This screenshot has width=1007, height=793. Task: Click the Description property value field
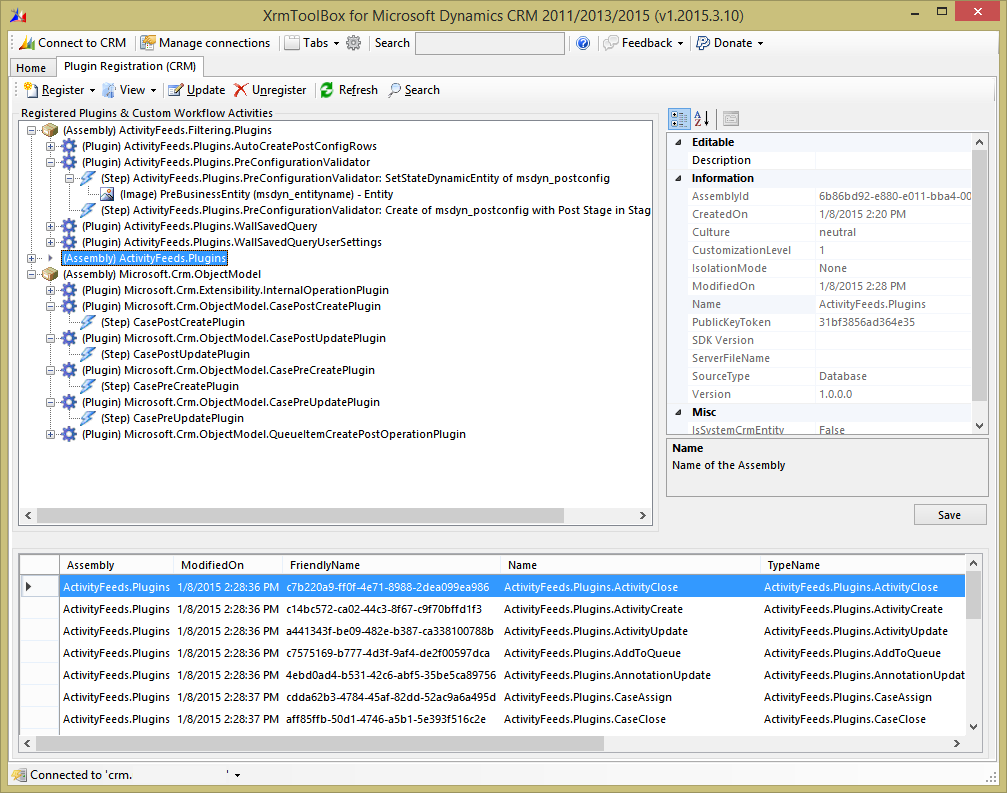click(893, 161)
